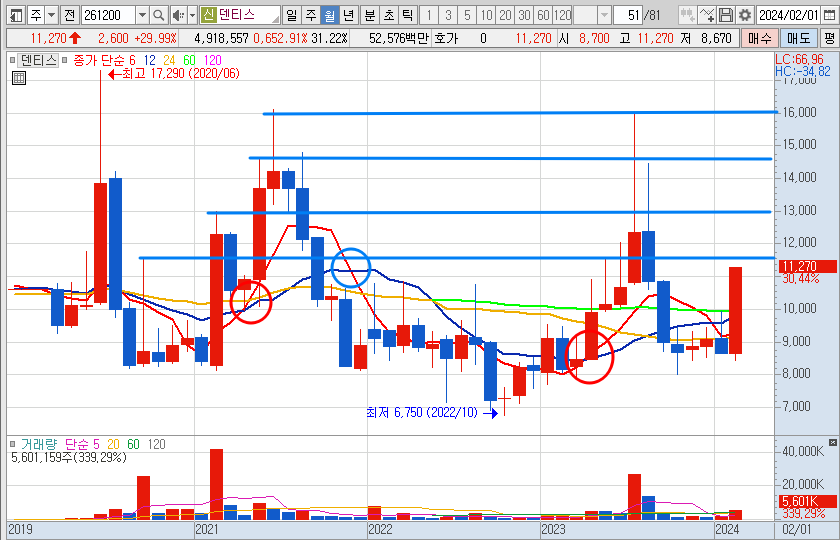The image size is (840, 540).
Task: Select the 분 minute chart period
Action: pyautogui.click(x=370, y=15)
